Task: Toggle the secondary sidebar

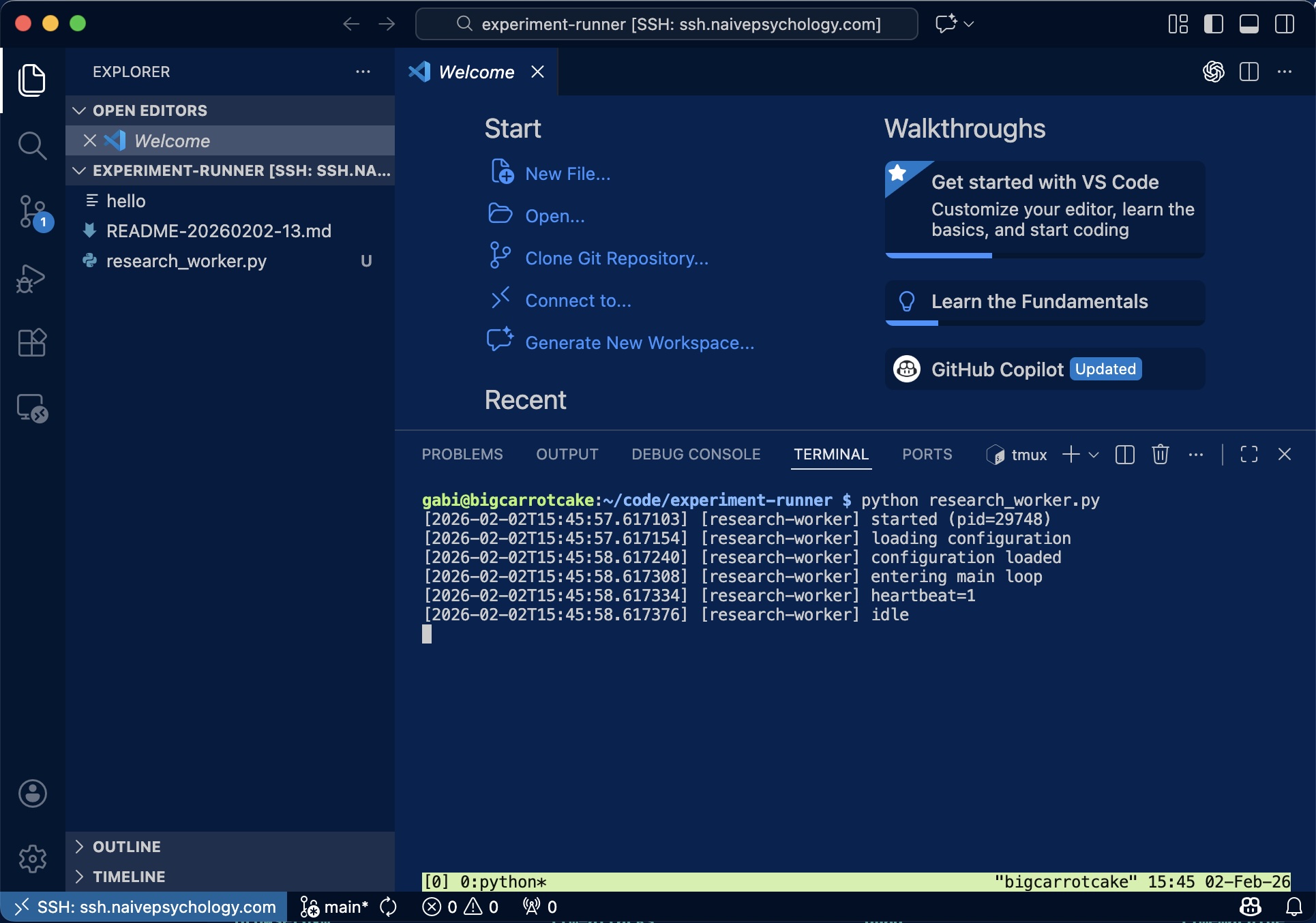Action: [1285, 23]
